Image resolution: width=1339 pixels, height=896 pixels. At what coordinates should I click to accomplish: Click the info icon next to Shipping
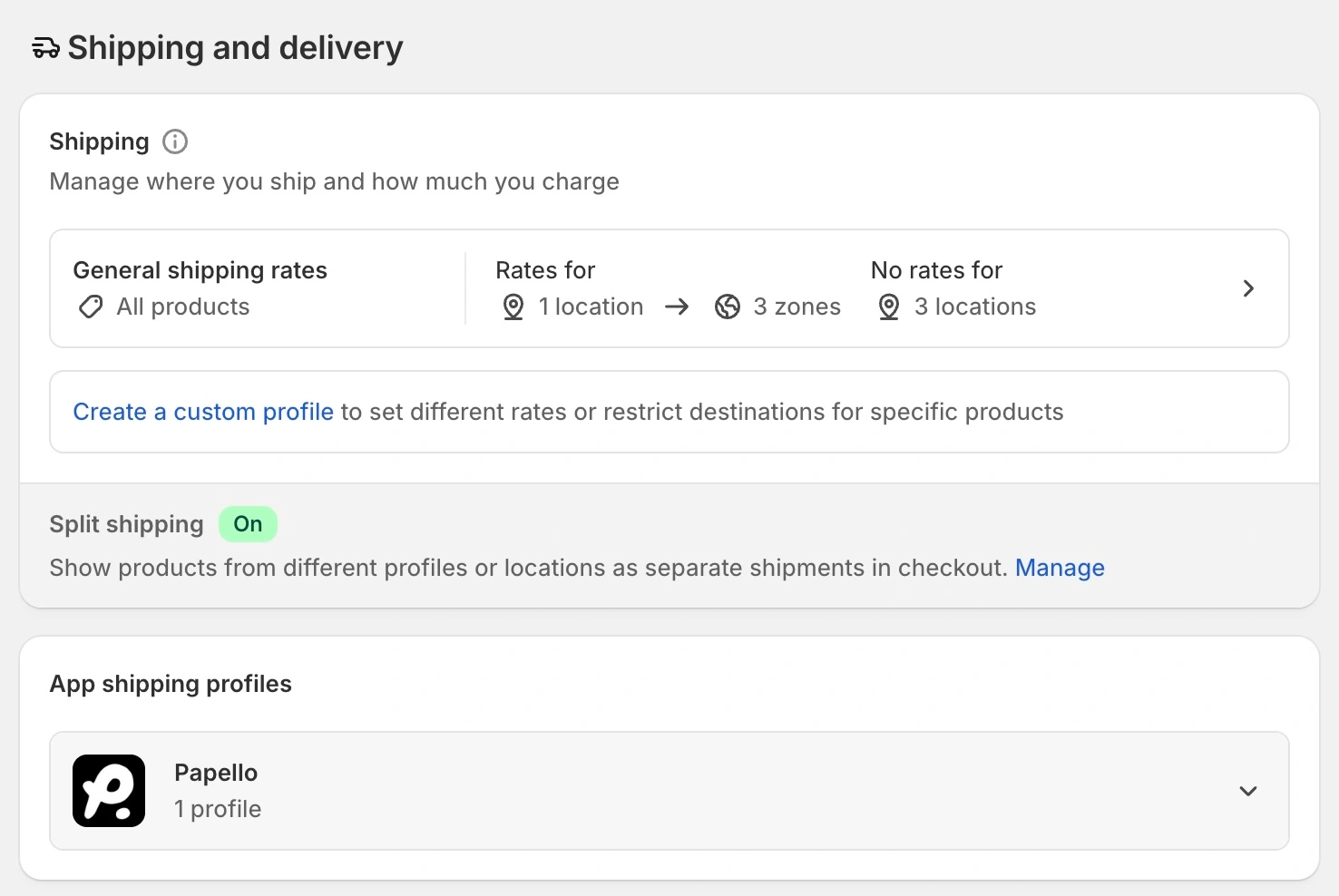(x=173, y=141)
